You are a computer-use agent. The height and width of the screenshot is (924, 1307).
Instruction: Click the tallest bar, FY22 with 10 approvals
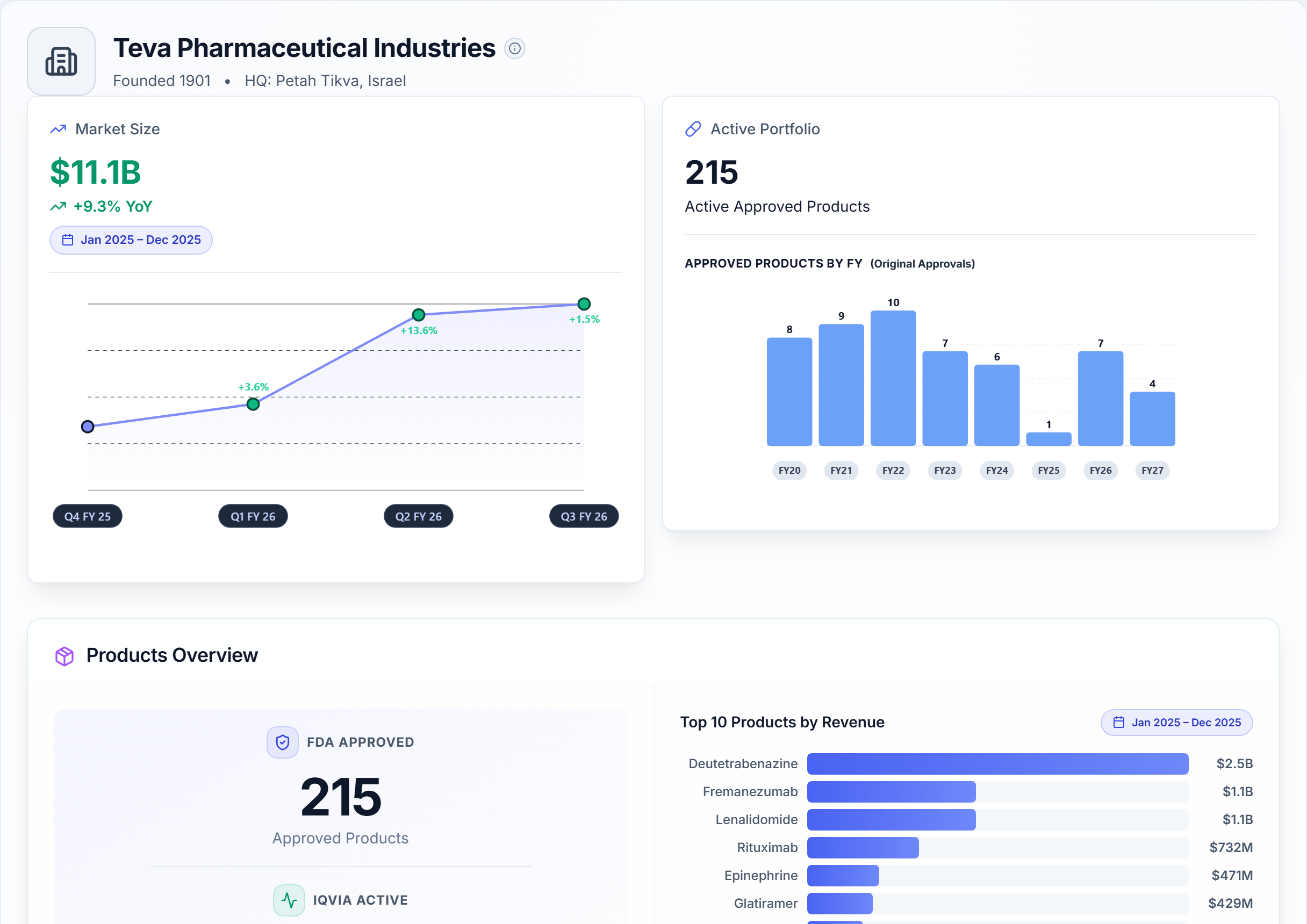coord(893,378)
